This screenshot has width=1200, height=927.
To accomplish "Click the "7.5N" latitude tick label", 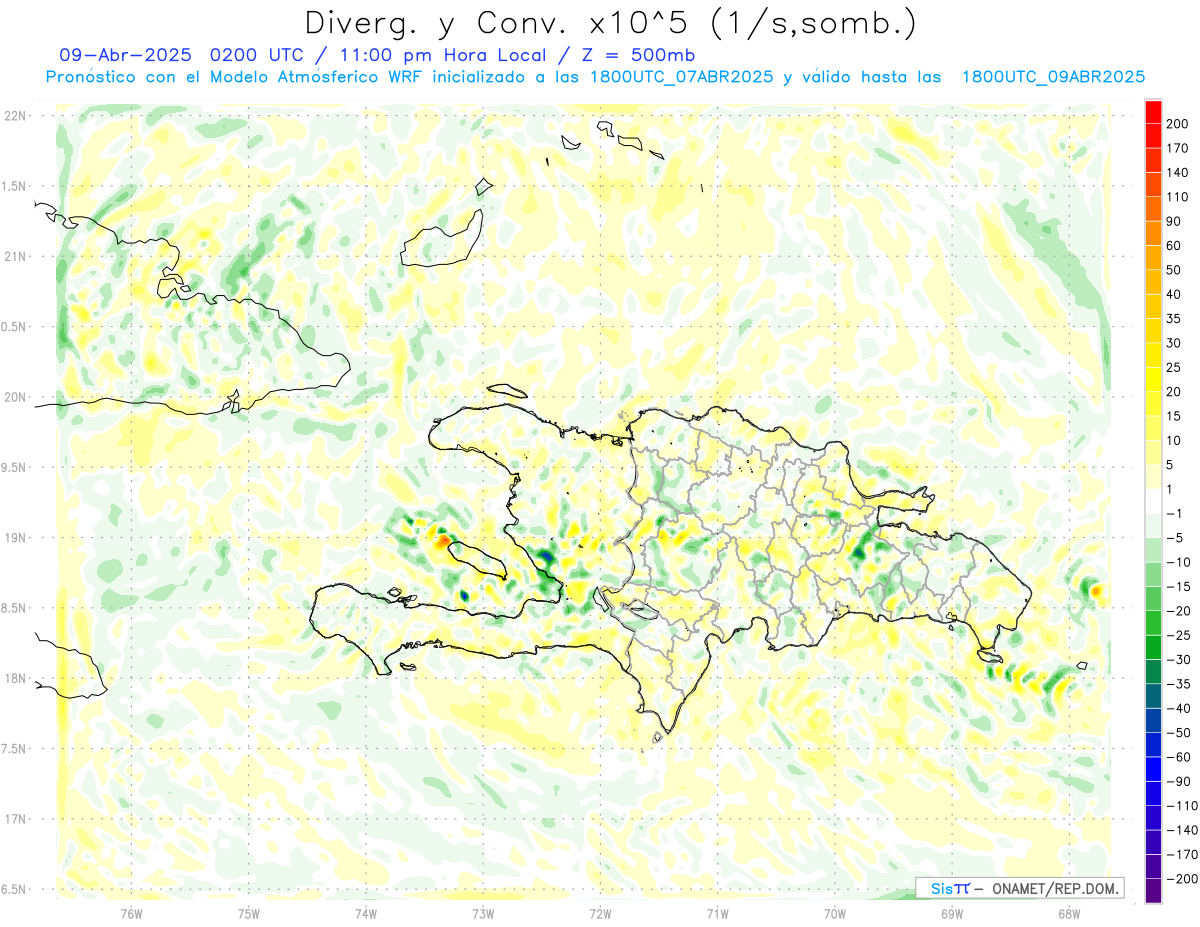I will pyautogui.click(x=14, y=749).
